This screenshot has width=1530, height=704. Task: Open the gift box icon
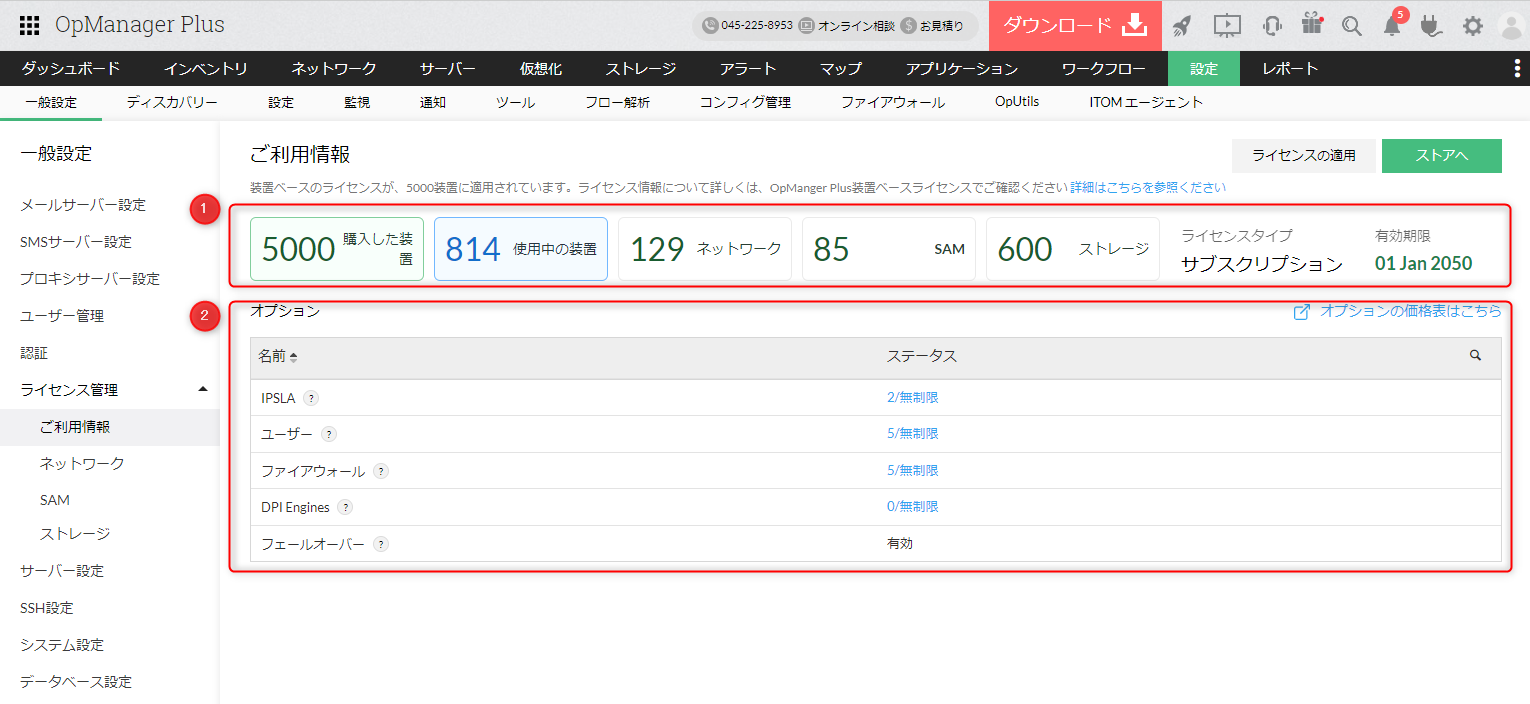[1312, 24]
